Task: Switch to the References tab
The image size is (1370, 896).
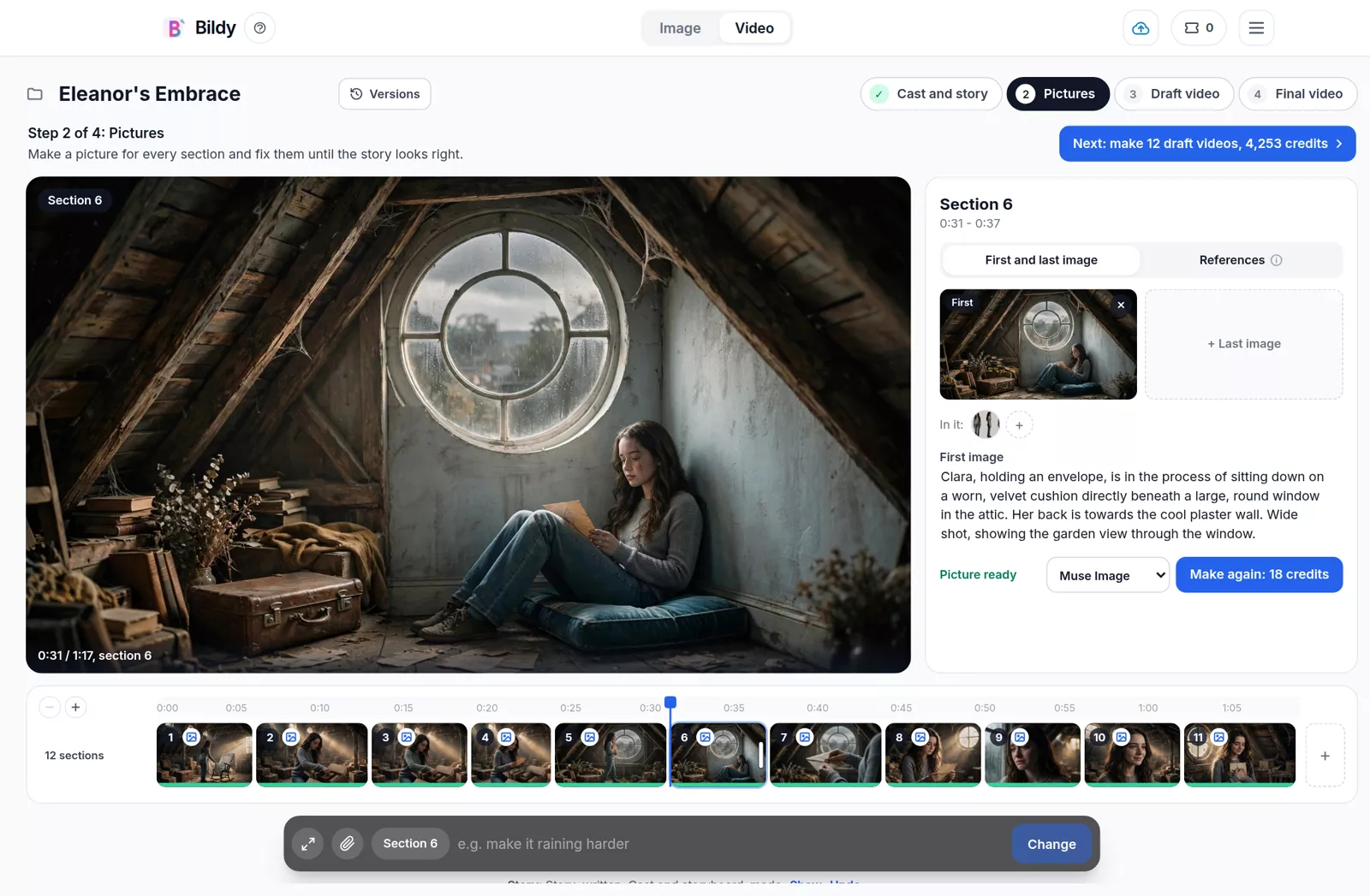Action: pyautogui.click(x=1240, y=260)
